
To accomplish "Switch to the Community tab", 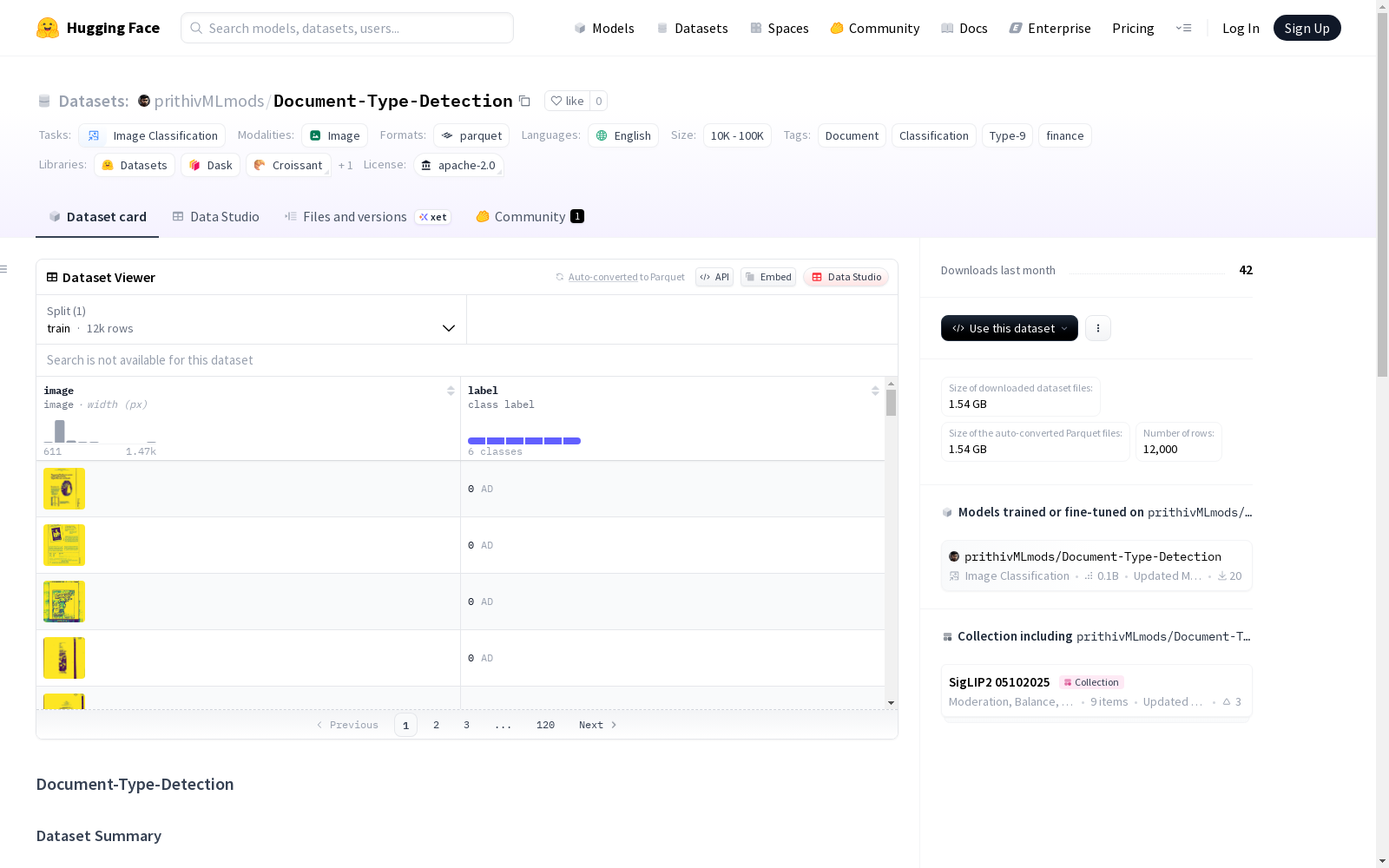I will (530, 217).
